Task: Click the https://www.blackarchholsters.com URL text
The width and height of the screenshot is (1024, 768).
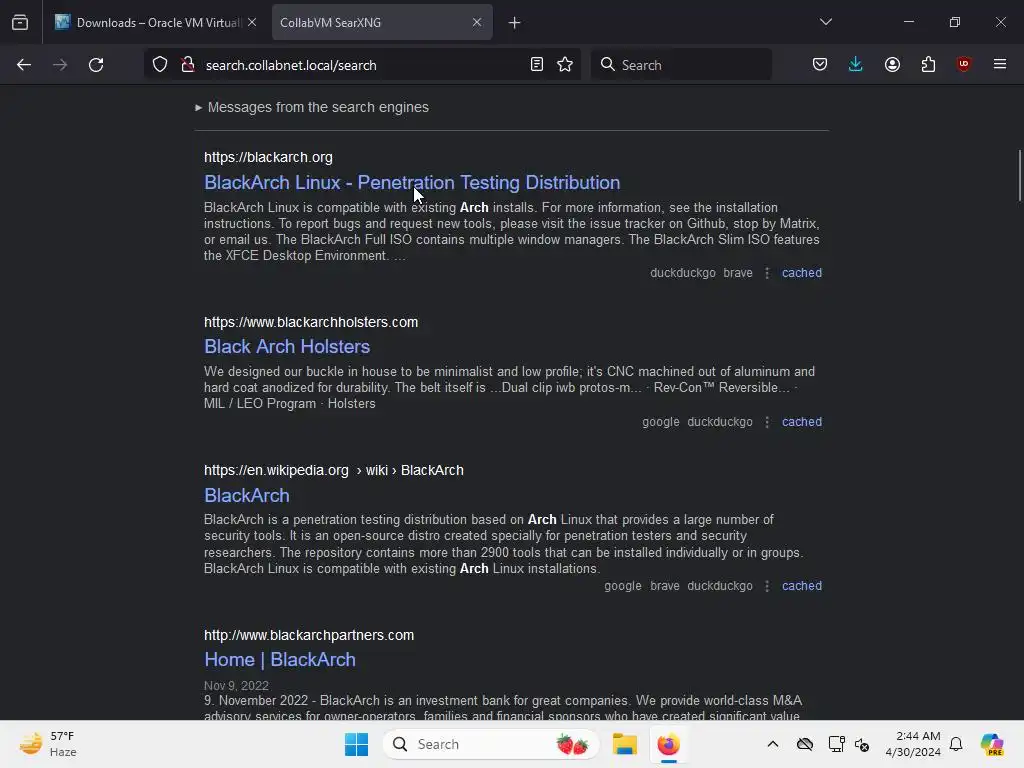Action: tap(311, 322)
